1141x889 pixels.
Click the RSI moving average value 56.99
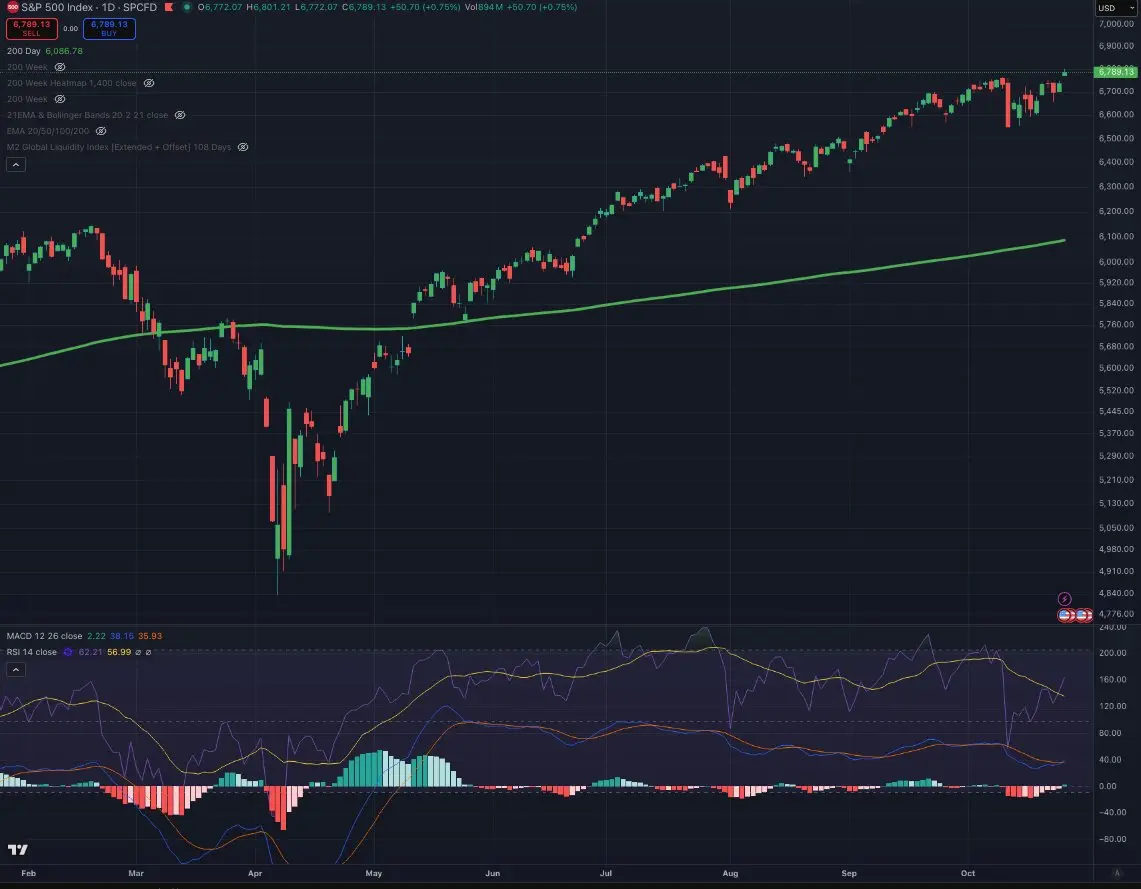tap(119, 652)
